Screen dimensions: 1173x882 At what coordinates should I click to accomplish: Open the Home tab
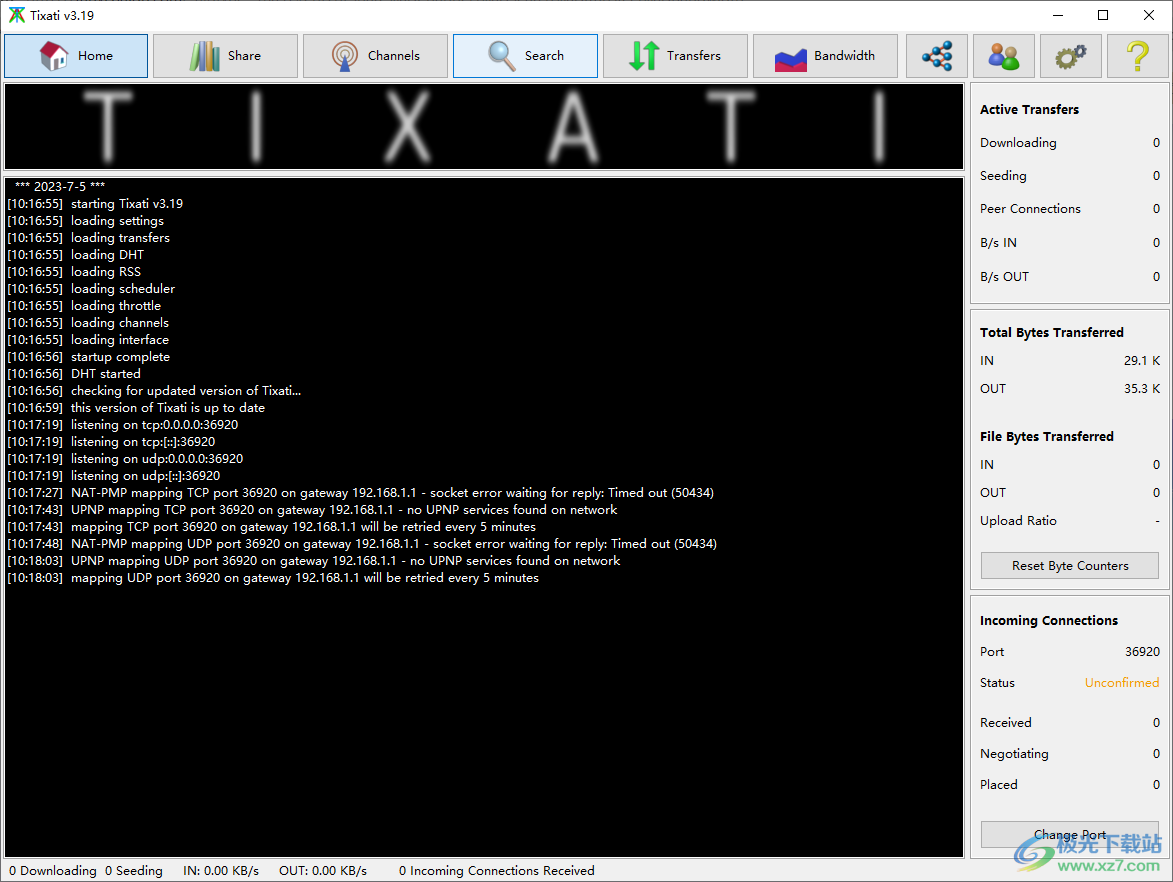coord(76,55)
